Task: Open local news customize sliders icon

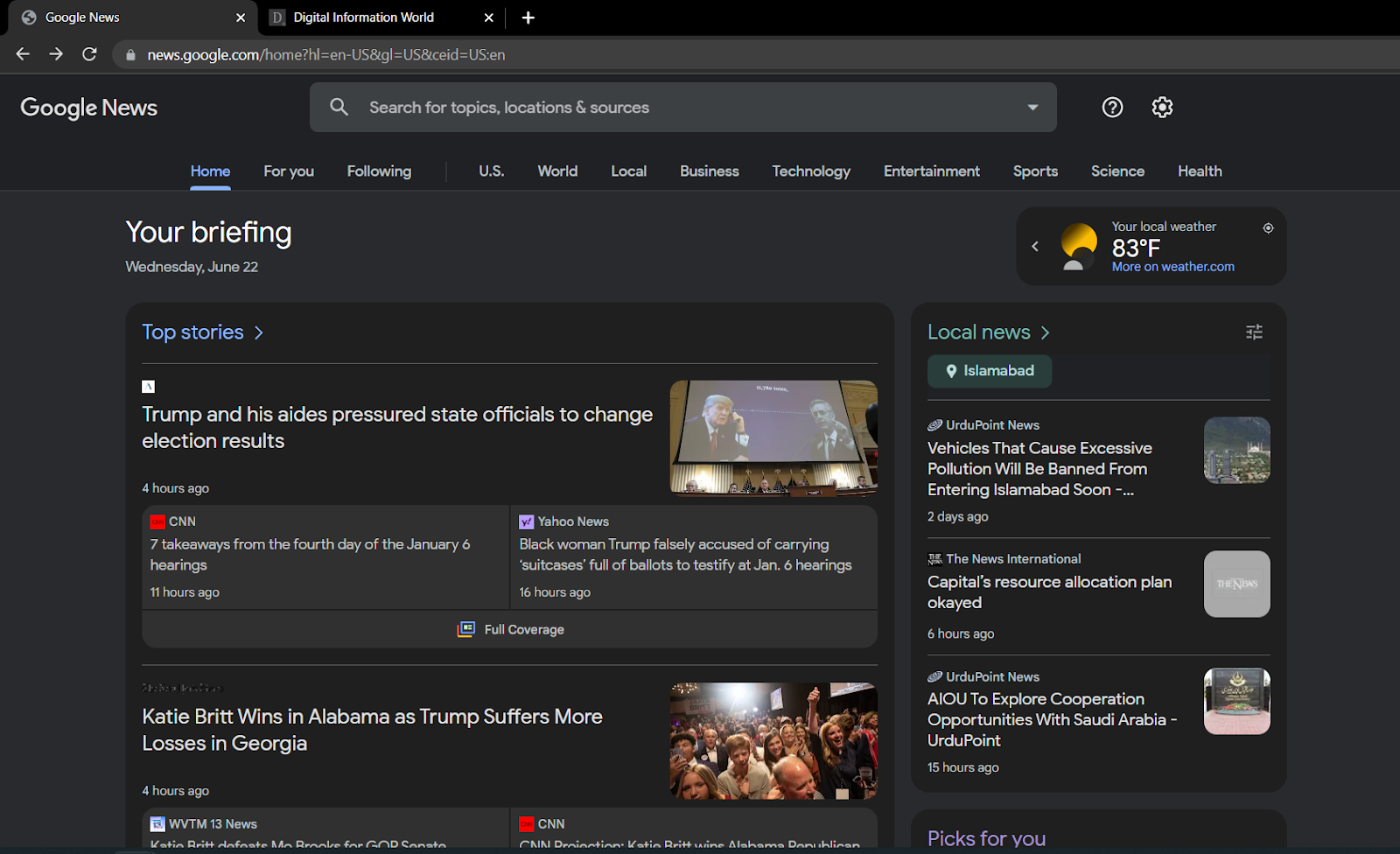Action: tap(1254, 332)
